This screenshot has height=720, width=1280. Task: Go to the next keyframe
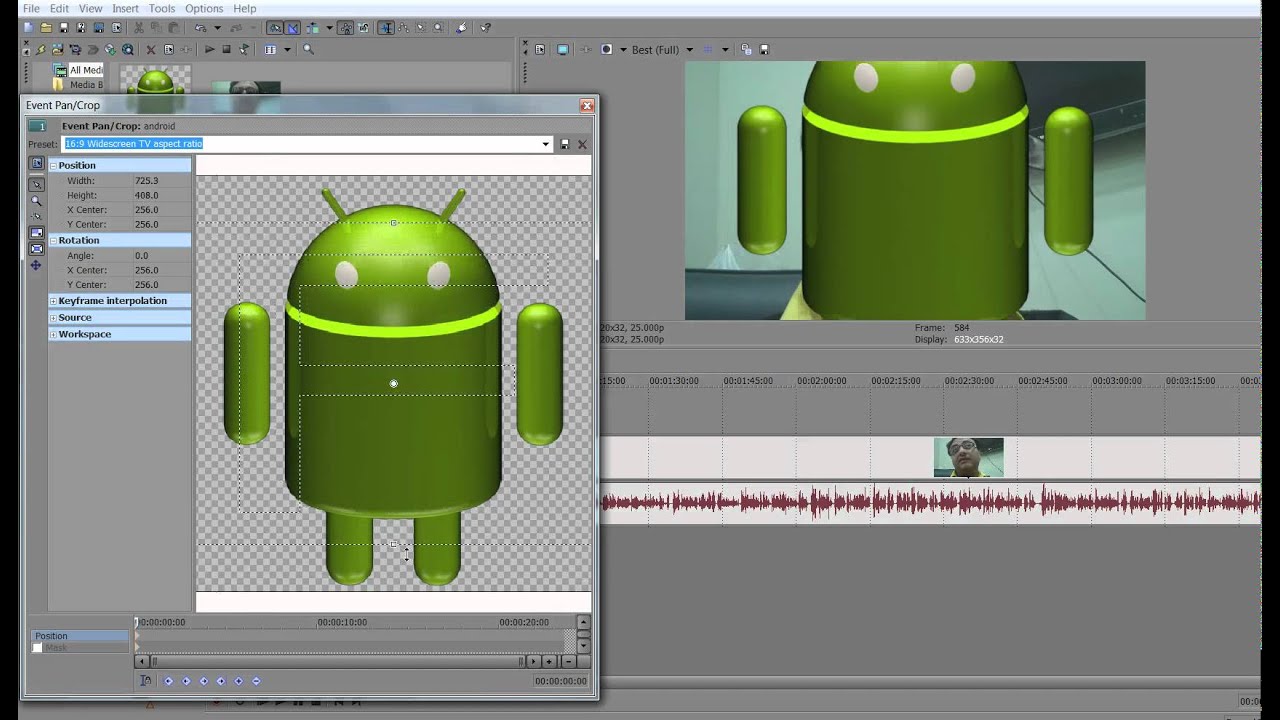coord(204,681)
